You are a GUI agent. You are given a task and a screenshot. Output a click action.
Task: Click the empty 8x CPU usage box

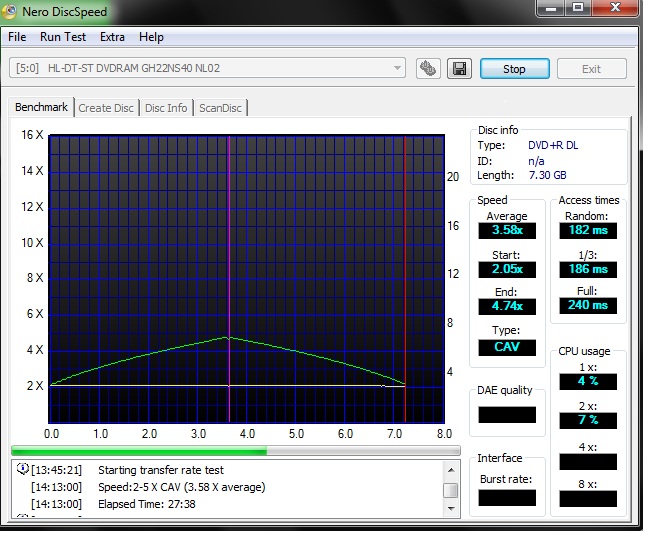(x=588, y=499)
